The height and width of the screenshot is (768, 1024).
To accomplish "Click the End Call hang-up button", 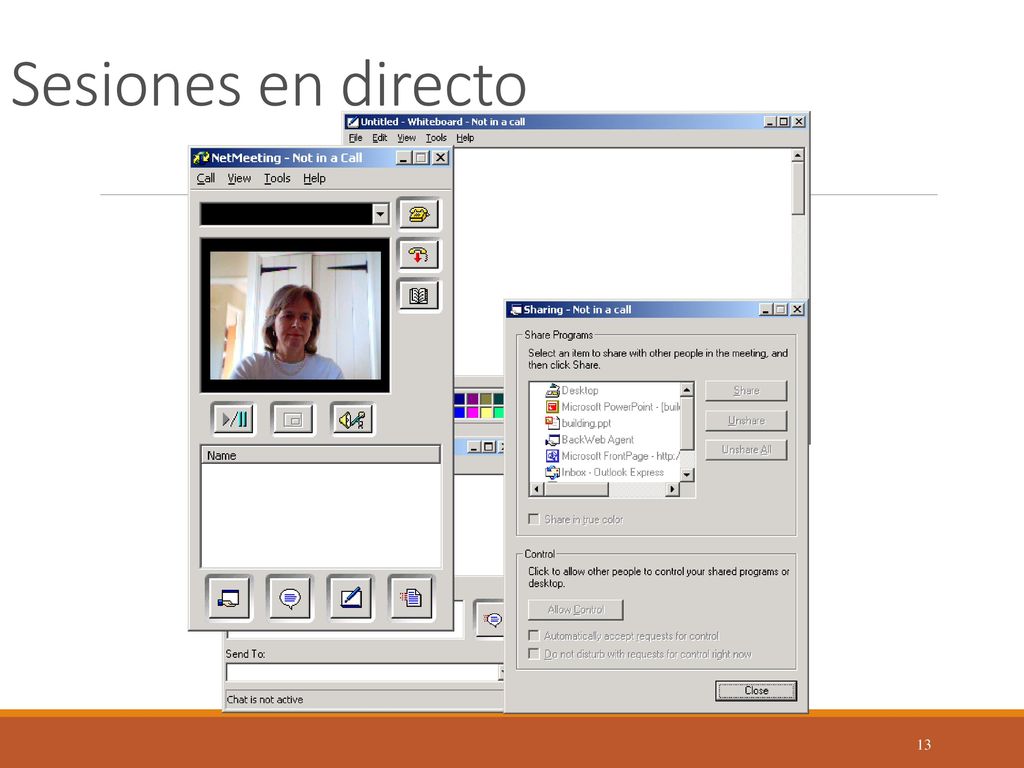I will pos(419,255).
